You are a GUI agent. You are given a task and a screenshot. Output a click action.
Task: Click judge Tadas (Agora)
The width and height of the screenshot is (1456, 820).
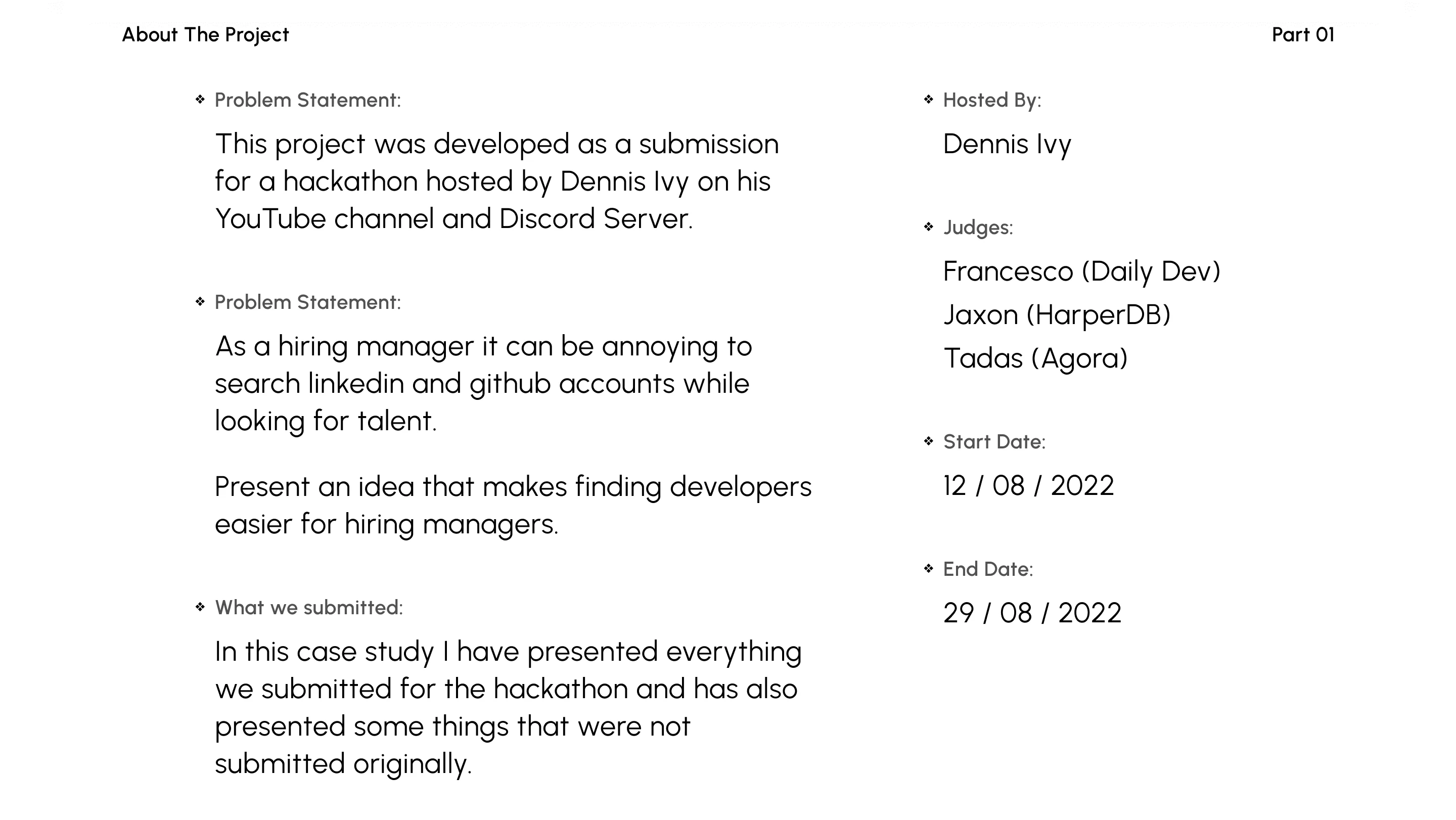(x=1035, y=358)
